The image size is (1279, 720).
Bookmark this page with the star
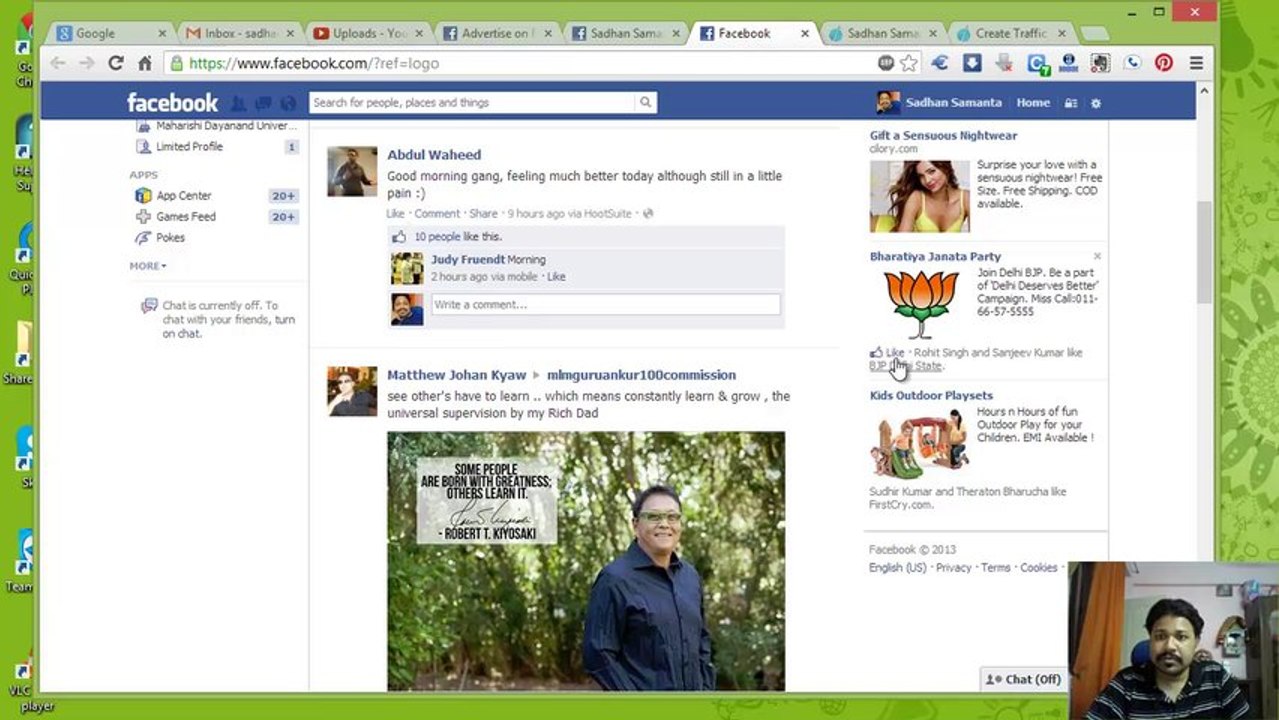tap(909, 63)
